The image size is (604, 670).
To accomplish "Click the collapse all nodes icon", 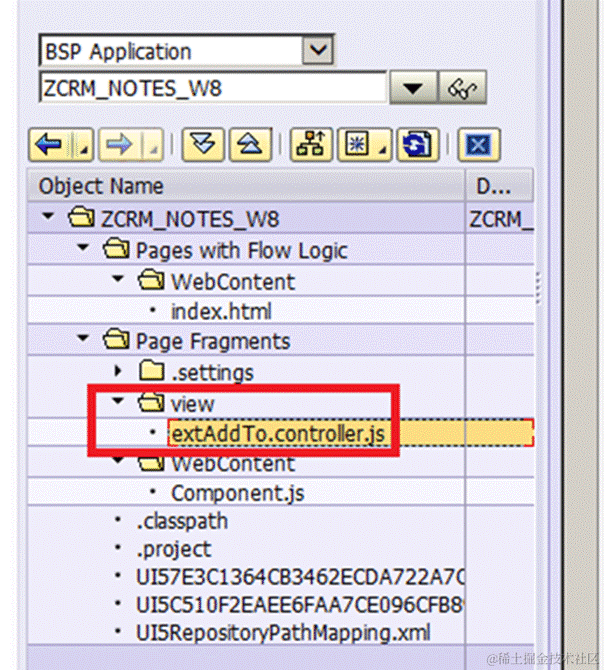I will tap(250, 145).
